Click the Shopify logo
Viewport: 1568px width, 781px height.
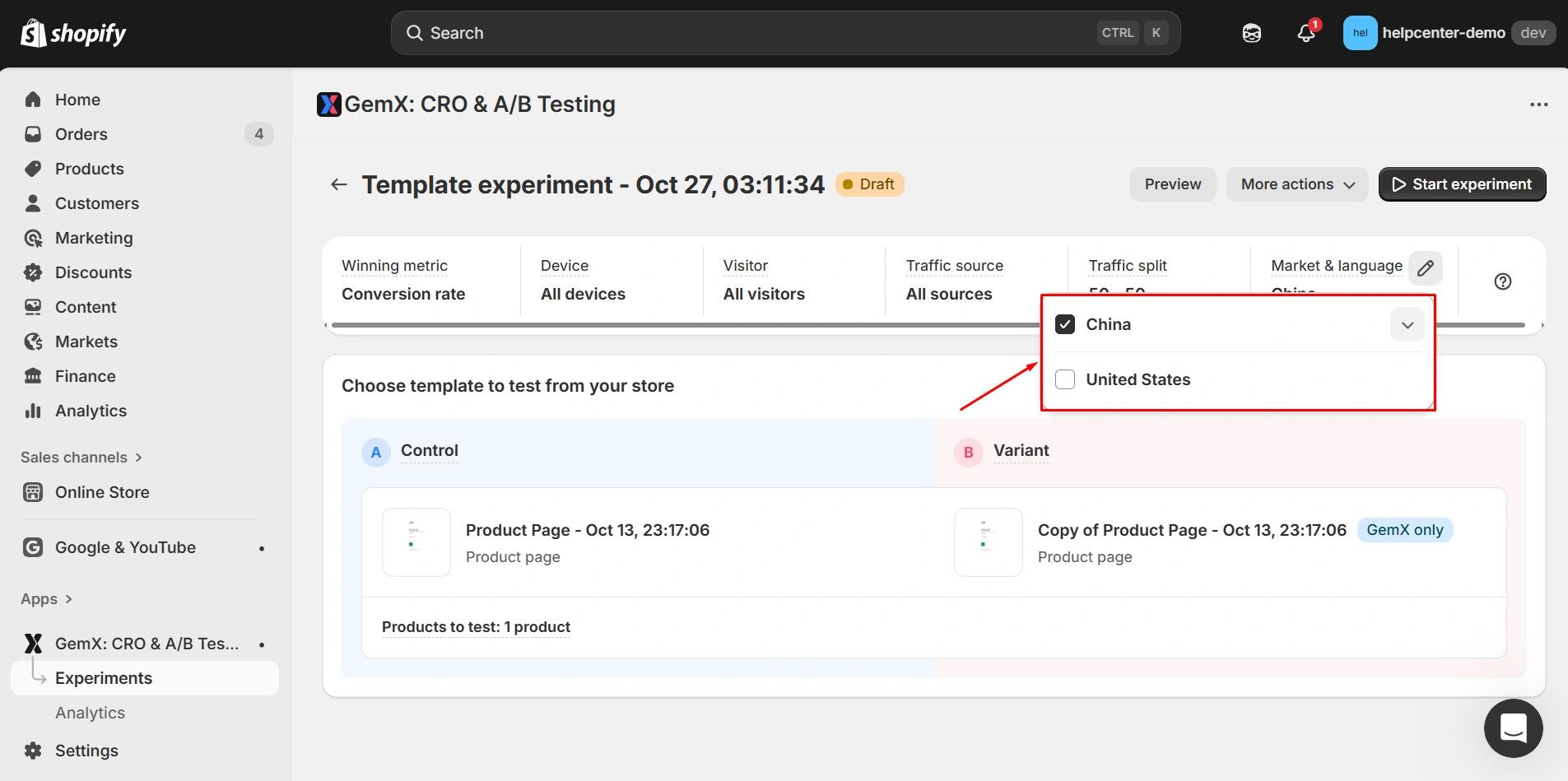tap(73, 33)
